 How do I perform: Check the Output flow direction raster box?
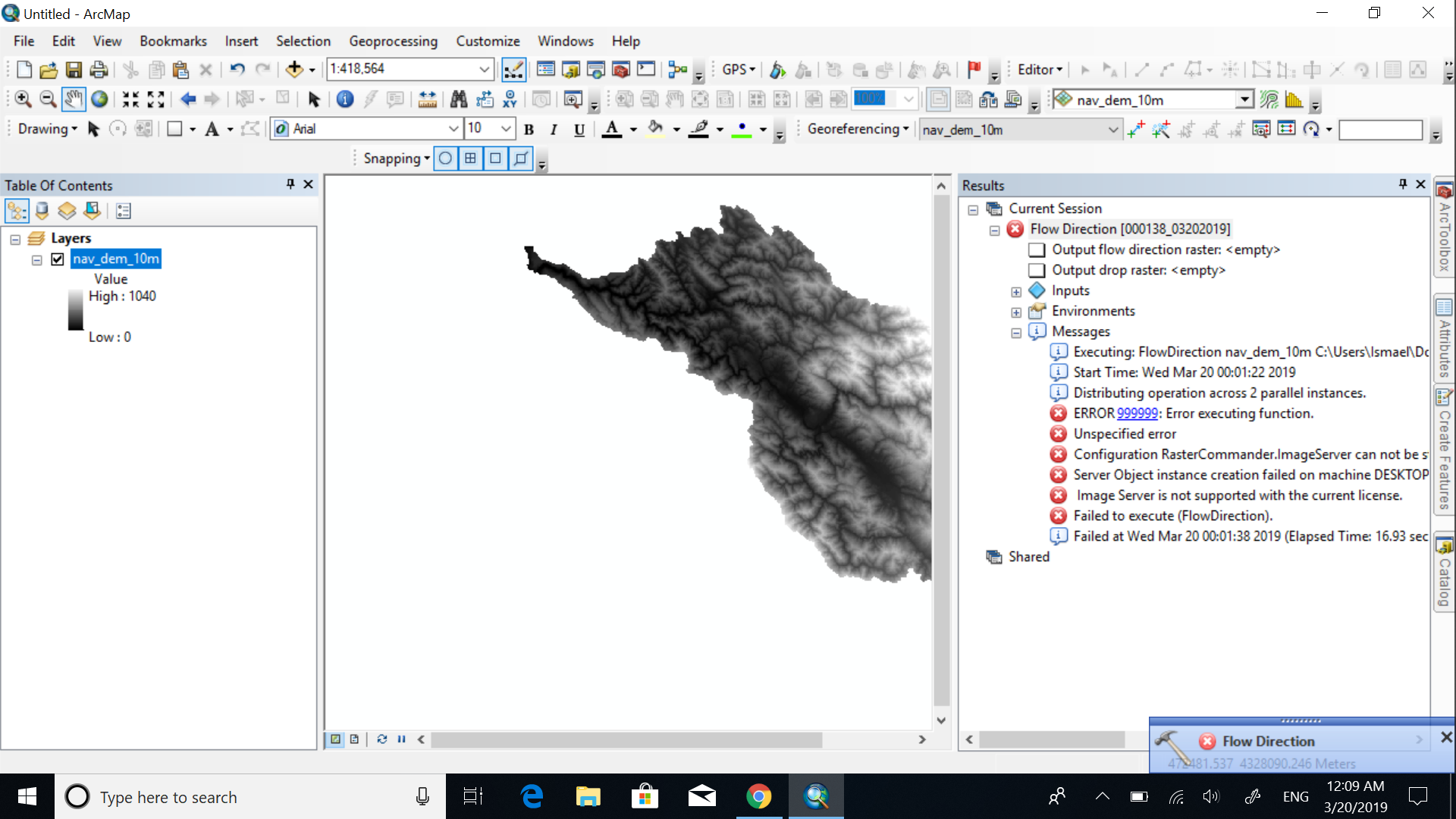[x=1037, y=250]
